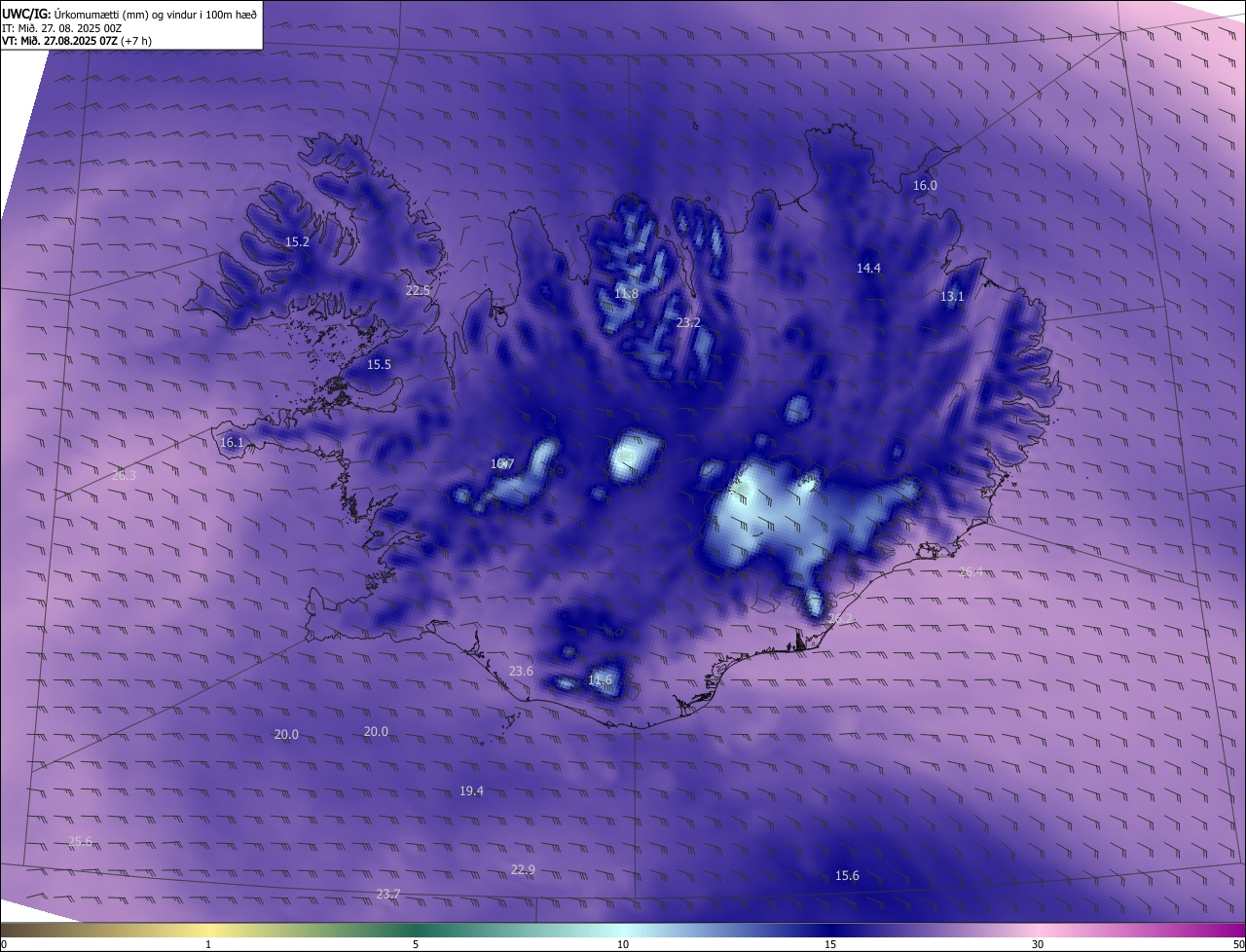
Task: Select the 15.5 value label on the map
Action: point(379,364)
